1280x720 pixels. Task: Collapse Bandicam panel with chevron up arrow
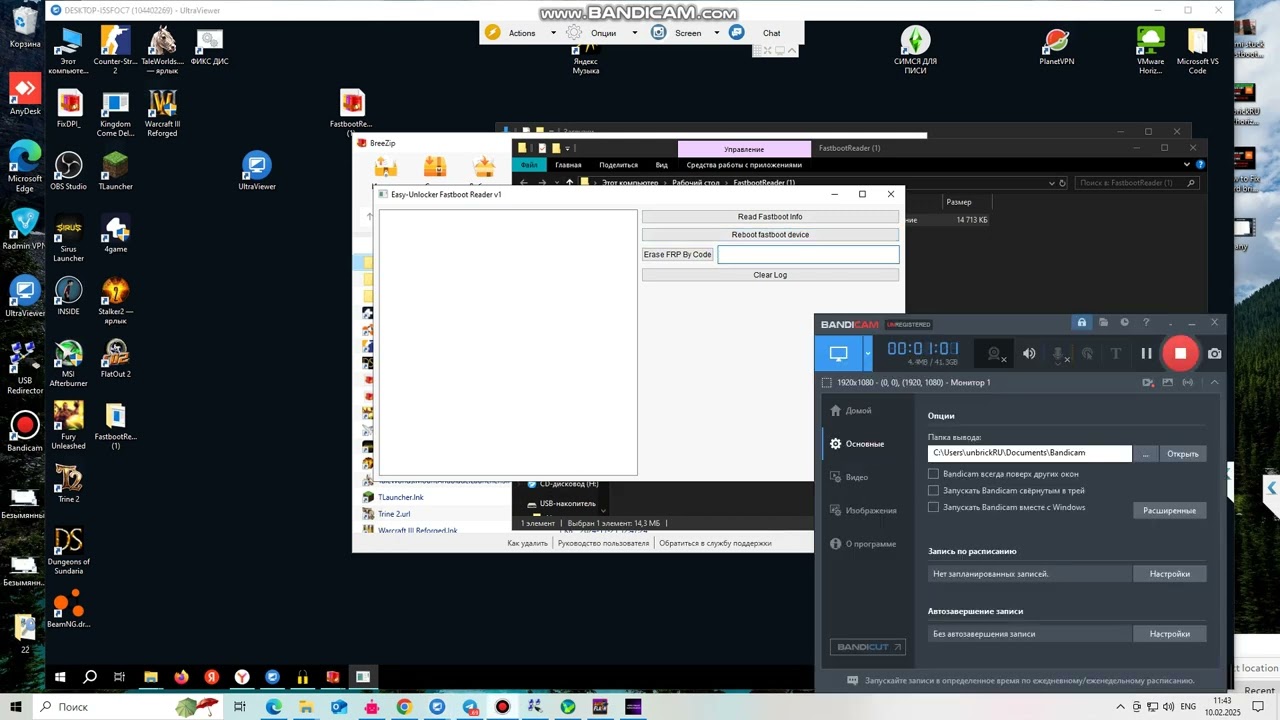click(1214, 382)
